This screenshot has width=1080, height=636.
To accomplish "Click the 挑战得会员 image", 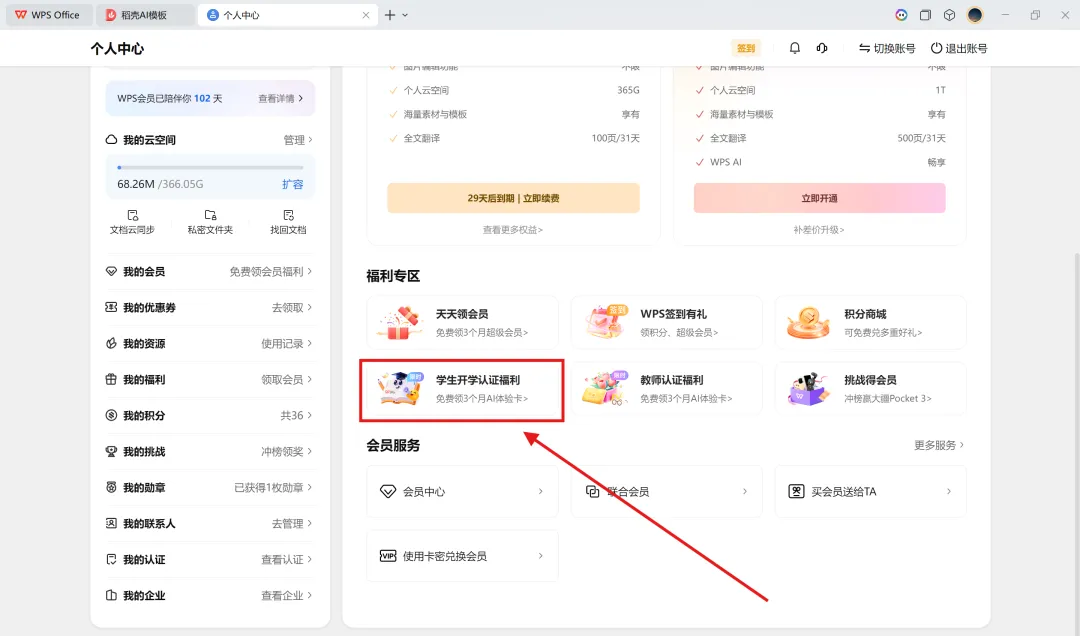I will coord(809,389).
